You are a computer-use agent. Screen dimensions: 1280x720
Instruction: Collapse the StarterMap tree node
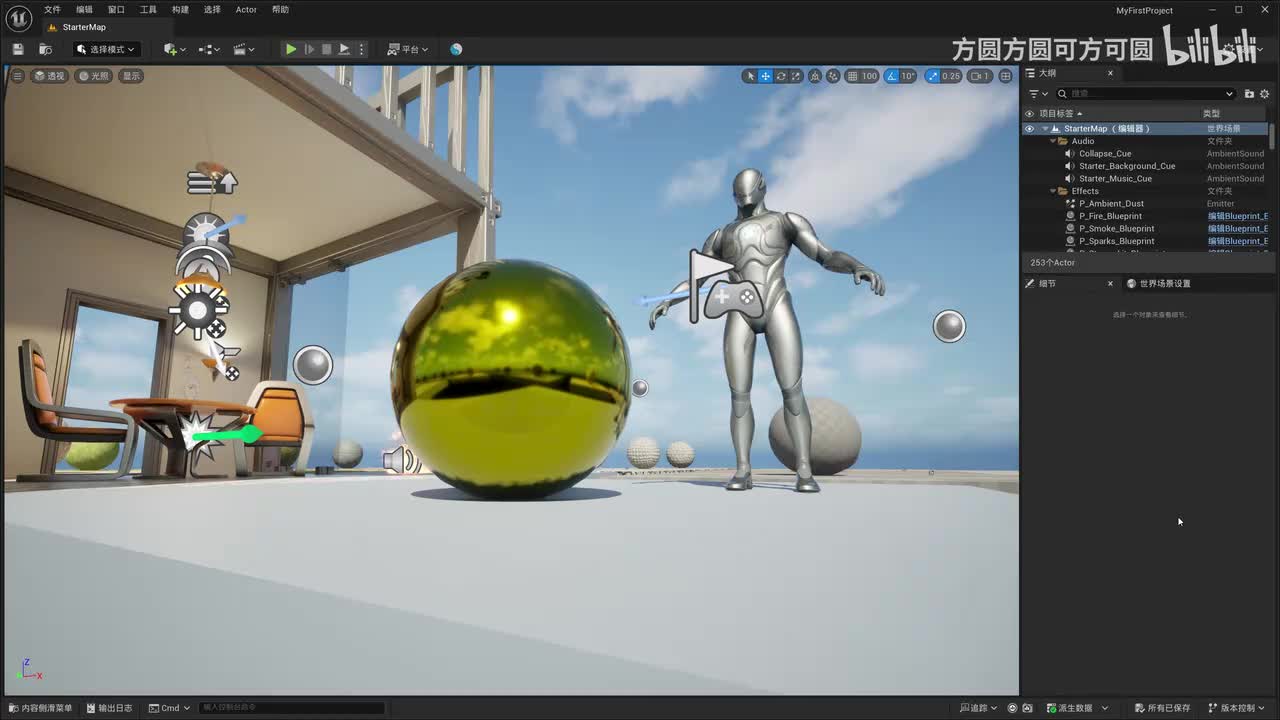tap(1045, 129)
